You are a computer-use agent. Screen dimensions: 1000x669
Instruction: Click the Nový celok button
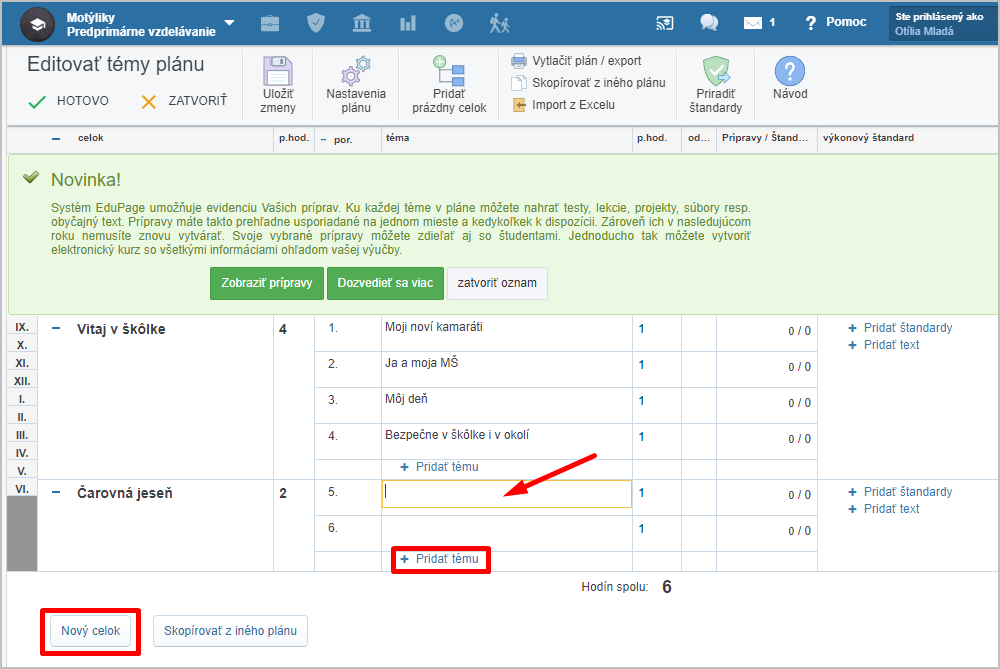(x=91, y=631)
